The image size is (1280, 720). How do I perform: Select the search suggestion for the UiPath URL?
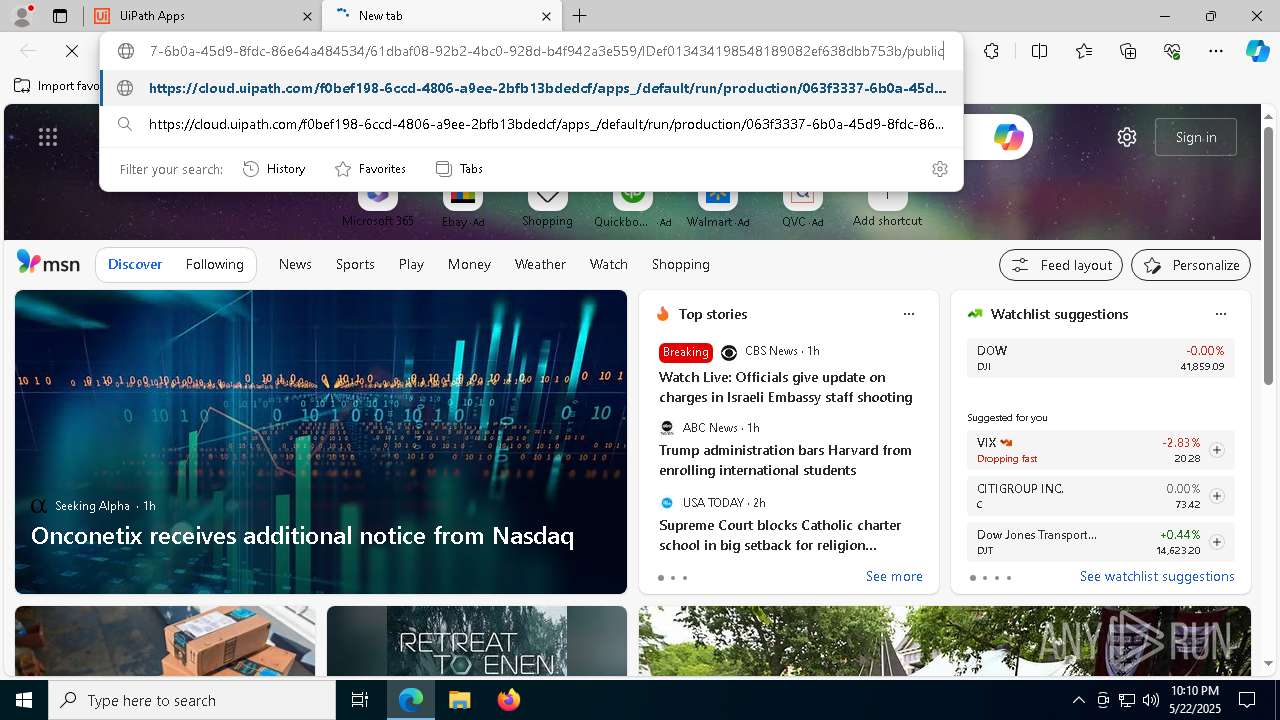click(531, 124)
